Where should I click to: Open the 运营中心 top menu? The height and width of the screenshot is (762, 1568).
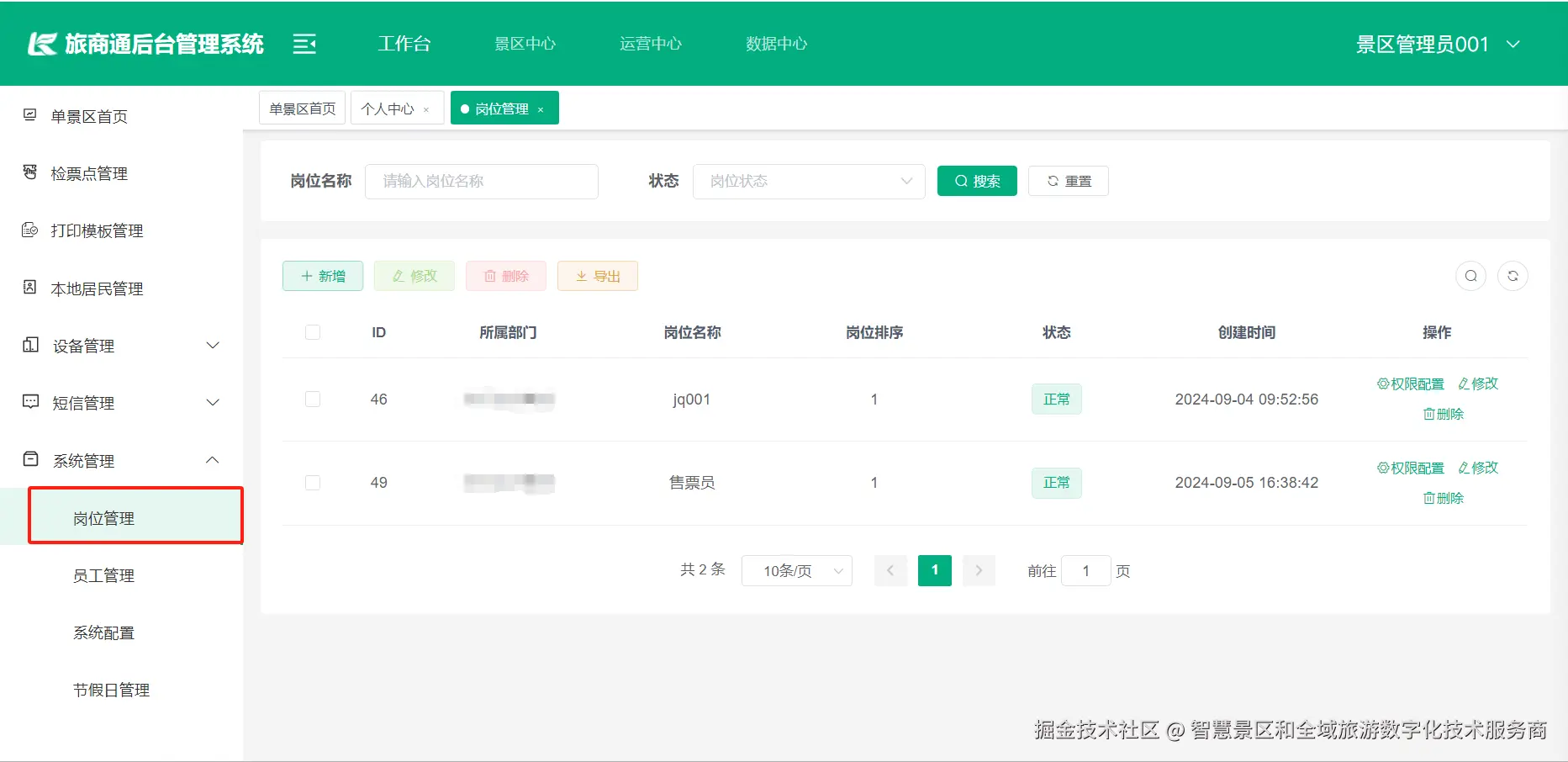point(651,44)
